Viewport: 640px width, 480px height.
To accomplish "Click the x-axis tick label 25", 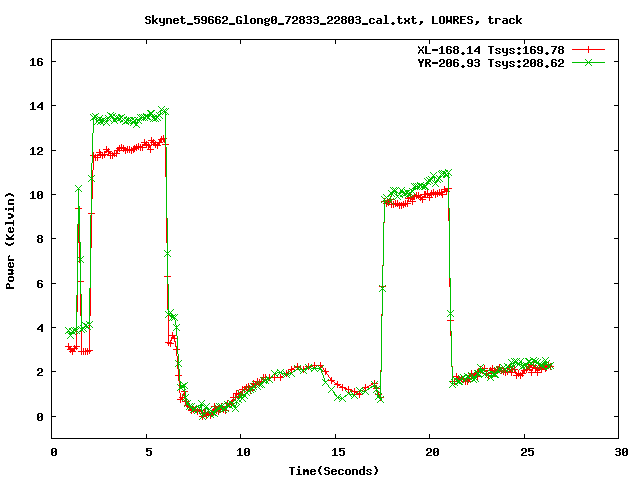I will click(527, 452).
